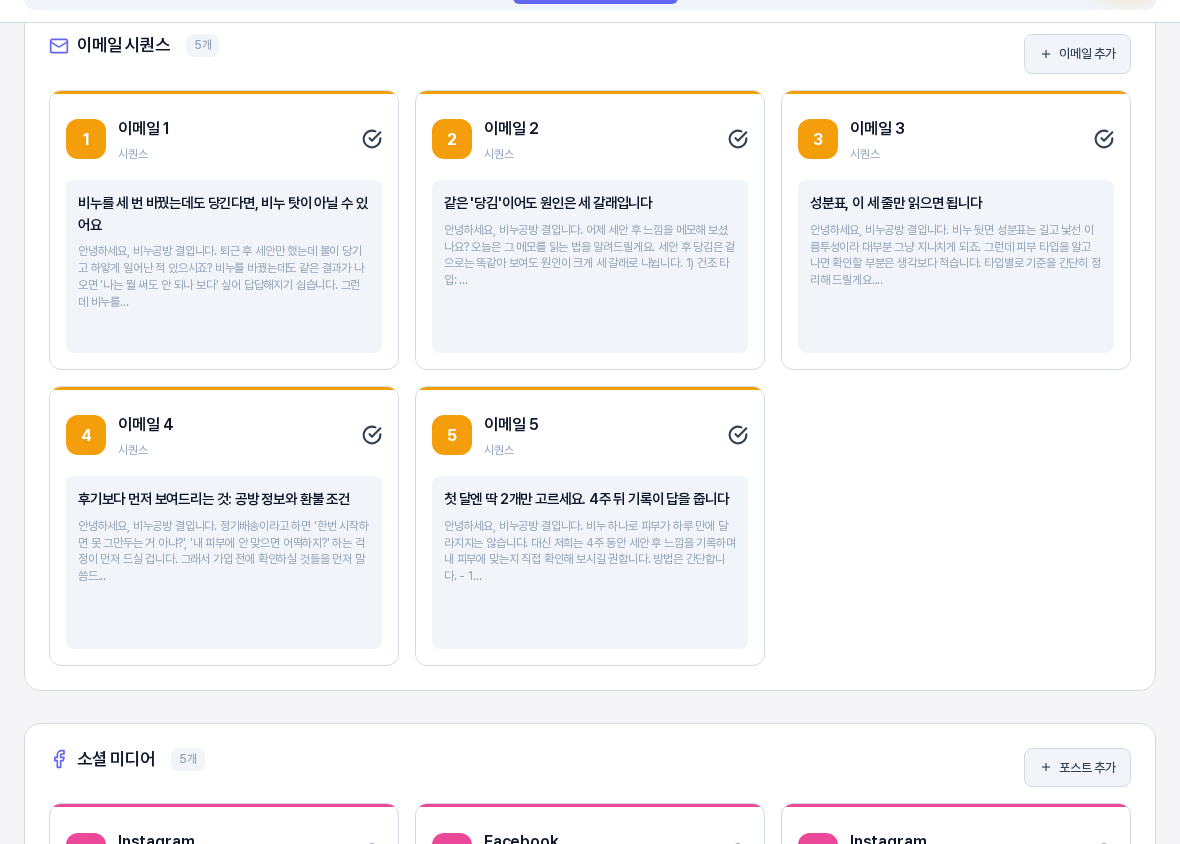Open the subject '비누를 세 번 바꿨는데도 당긴다면'

click(x=224, y=214)
